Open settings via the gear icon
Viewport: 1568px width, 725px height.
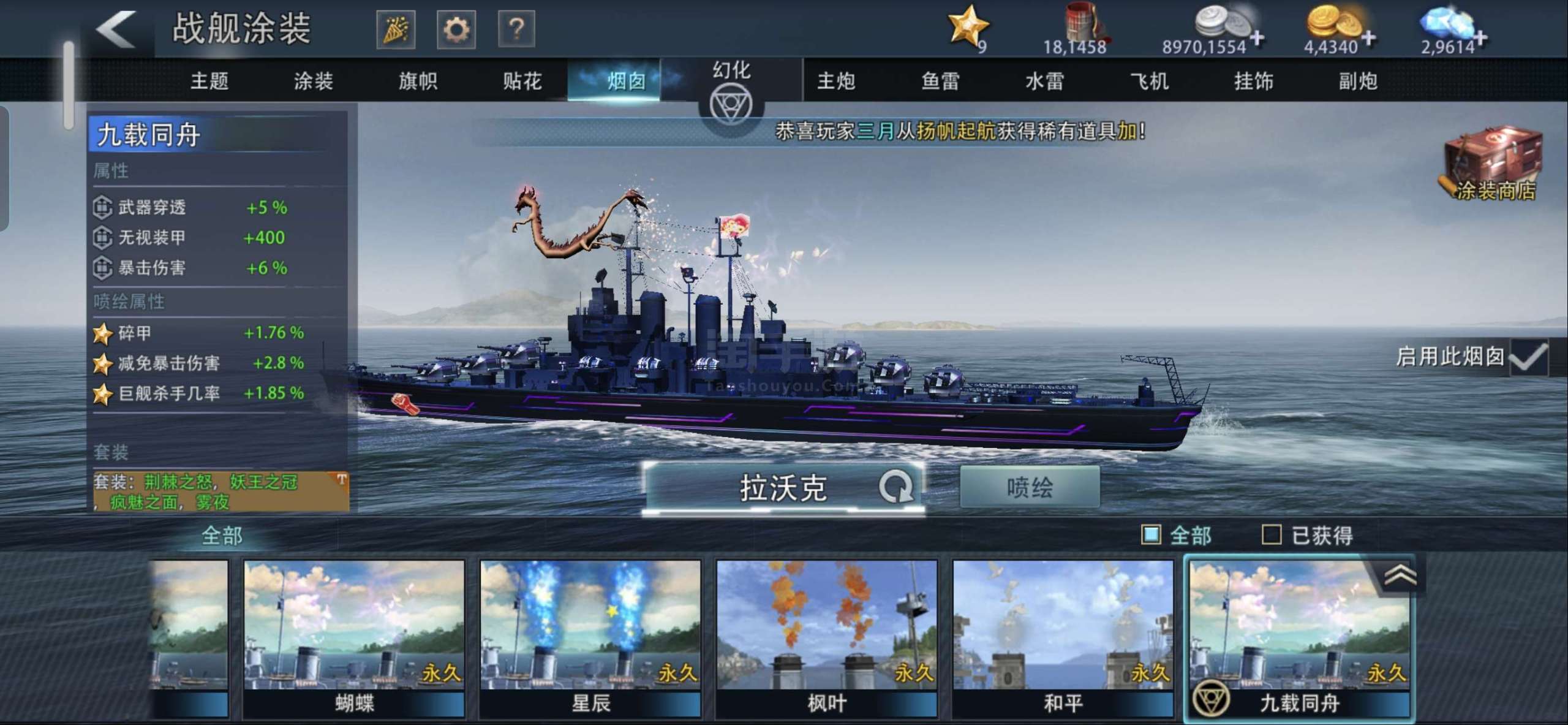click(x=456, y=29)
